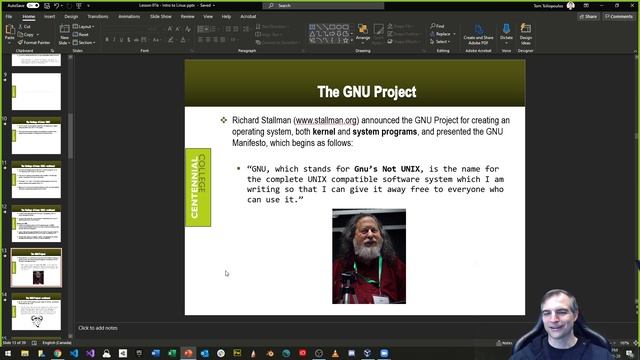Open the Acrobat tab
This screenshot has width=640, height=360.
click(x=248, y=17)
